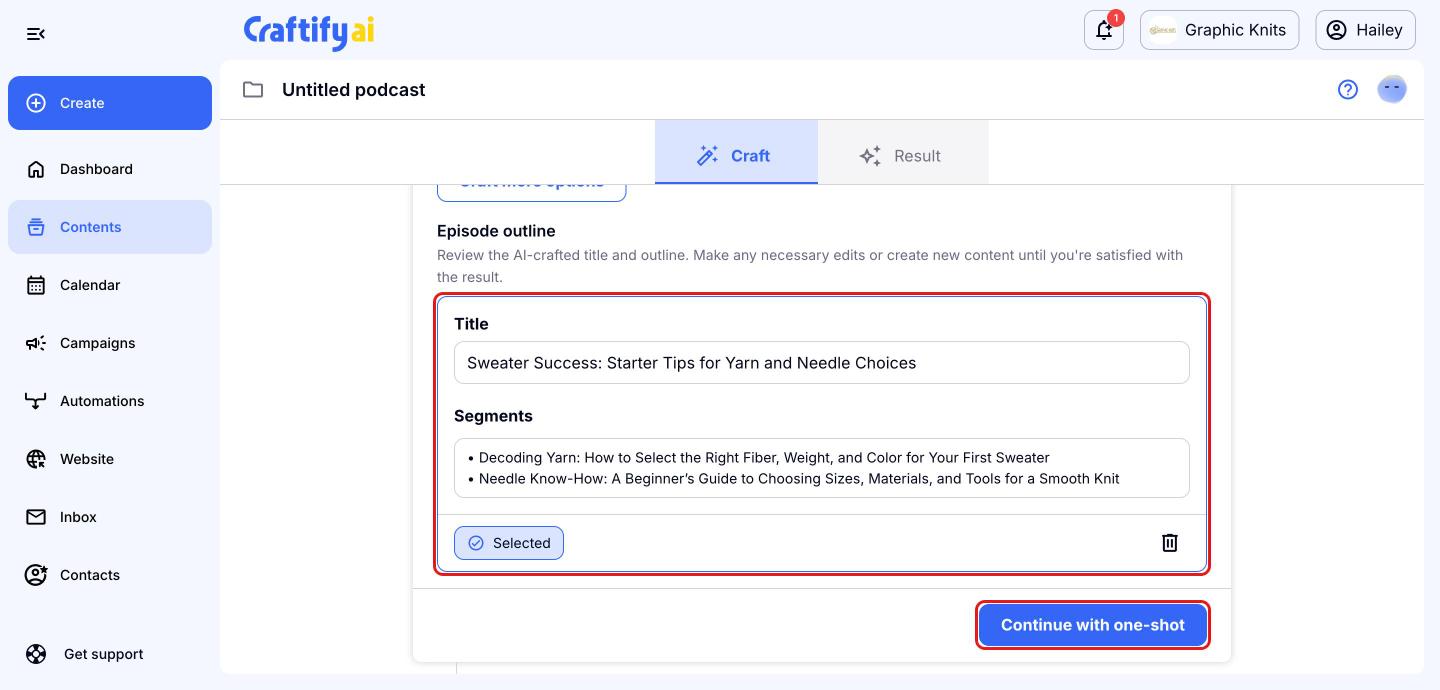Viewport: 1440px width, 690px height.
Task: Open Automations in the sidebar
Action: click(110, 401)
